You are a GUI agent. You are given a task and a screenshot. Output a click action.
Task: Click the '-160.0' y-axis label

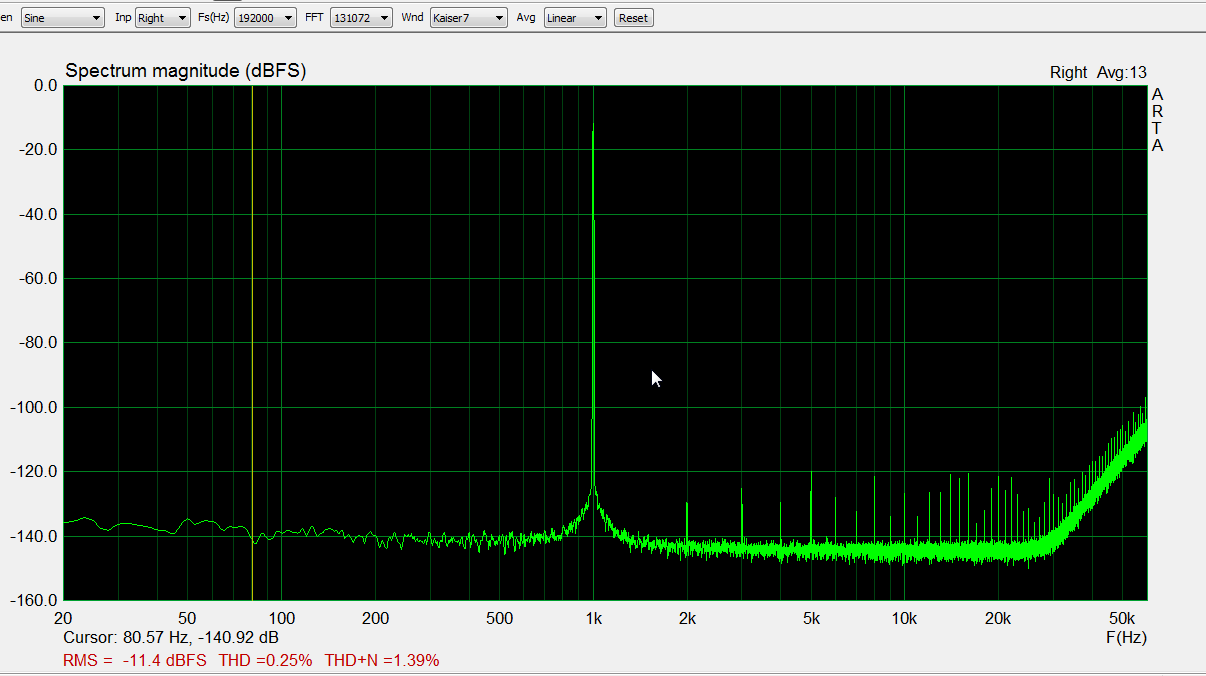click(35, 600)
